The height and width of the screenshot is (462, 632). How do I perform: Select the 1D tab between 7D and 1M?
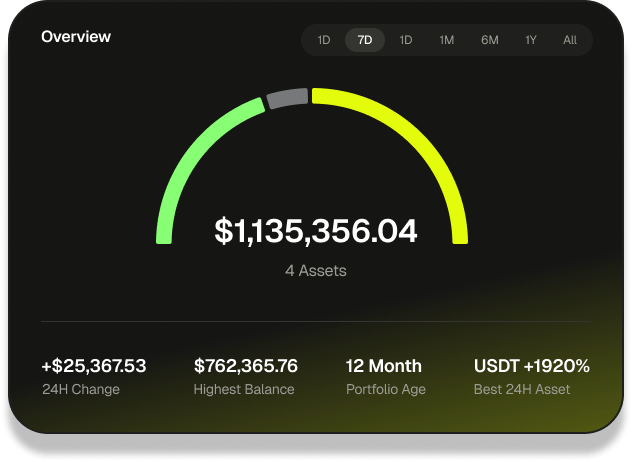point(406,40)
